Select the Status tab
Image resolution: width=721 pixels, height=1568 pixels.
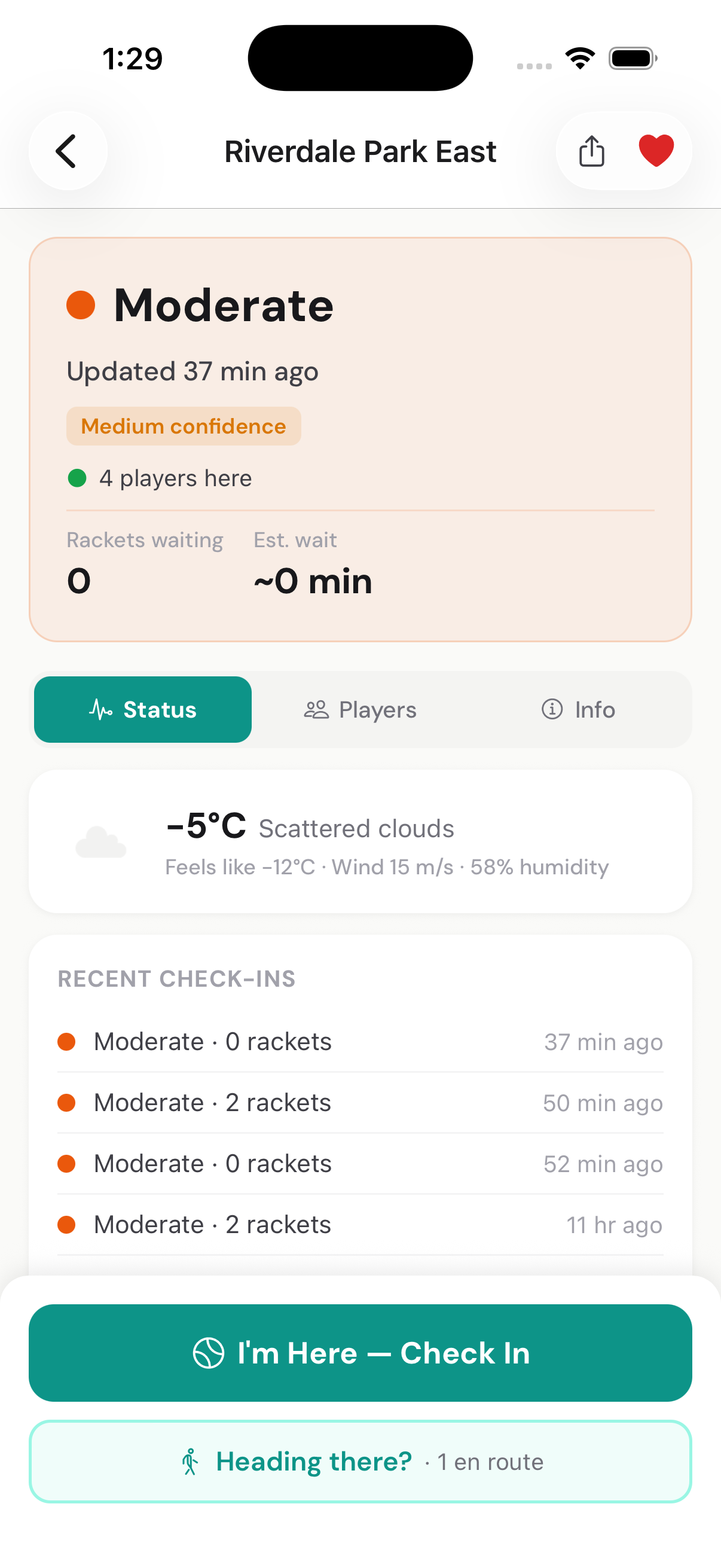click(x=143, y=710)
